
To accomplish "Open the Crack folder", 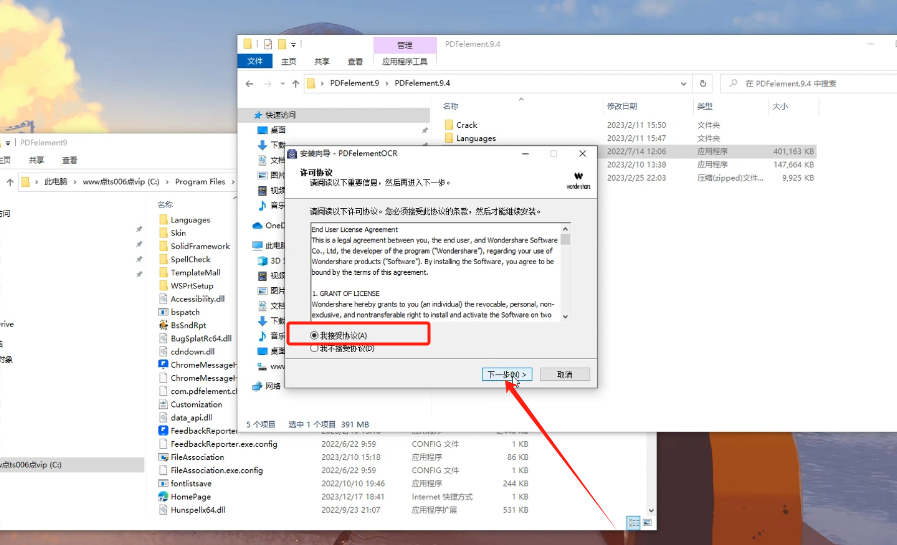I will tap(466, 125).
